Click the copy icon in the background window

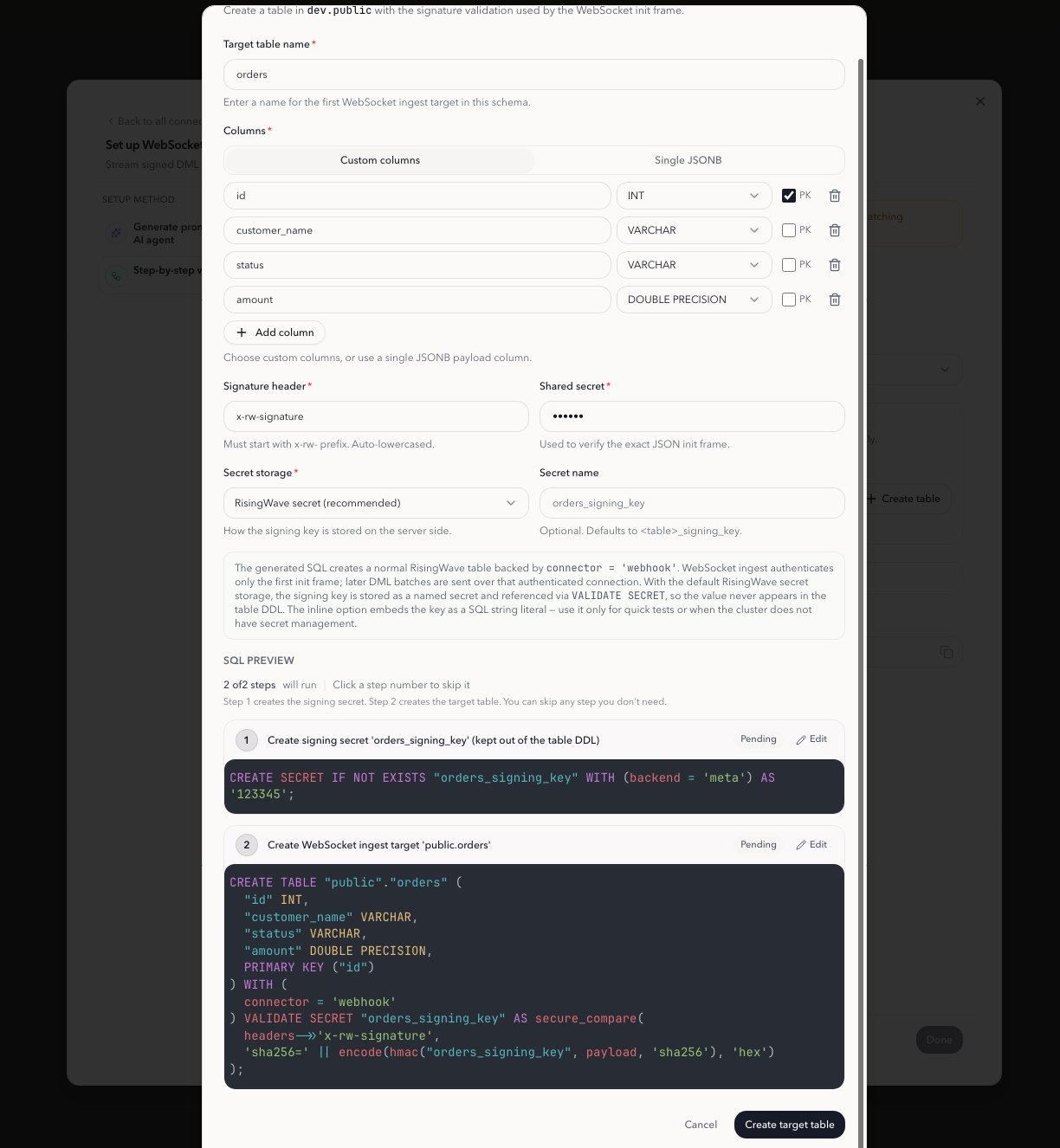click(947, 652)
